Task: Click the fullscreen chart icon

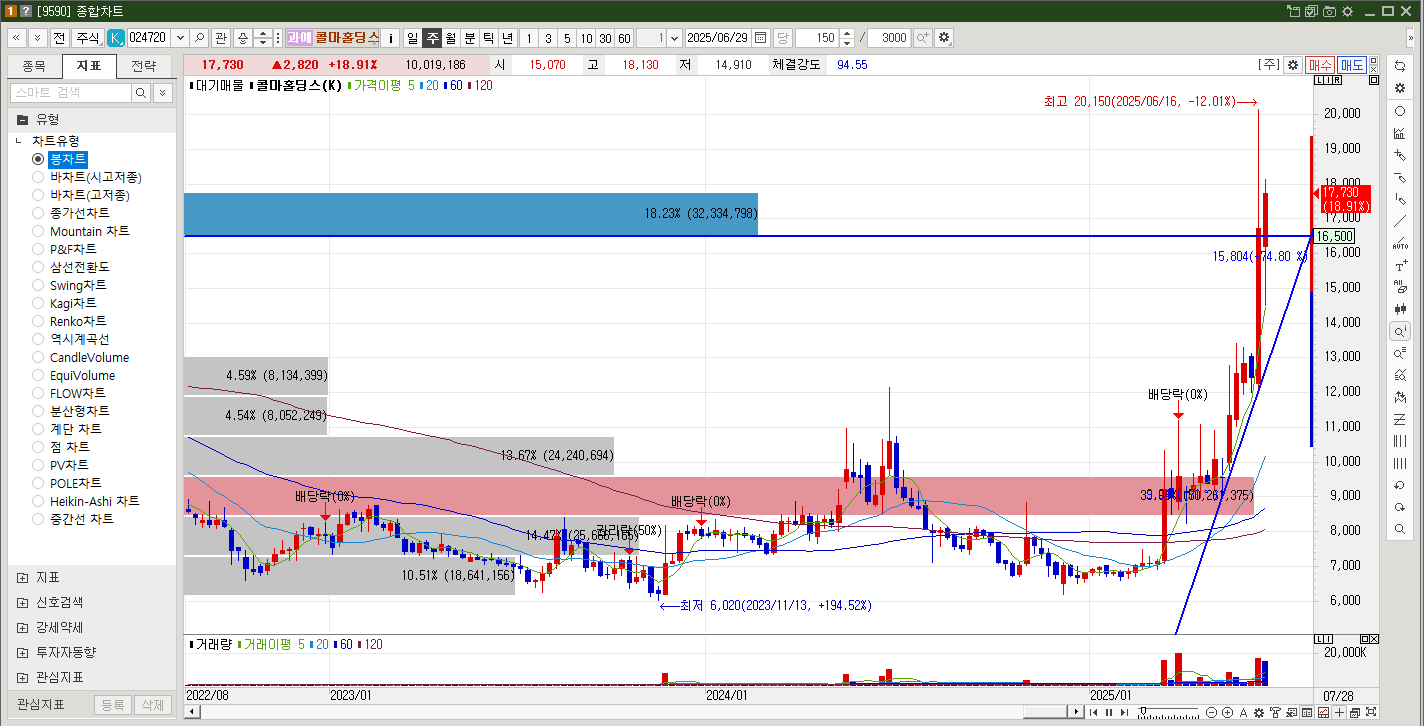Action: [x=1371, y=712]
